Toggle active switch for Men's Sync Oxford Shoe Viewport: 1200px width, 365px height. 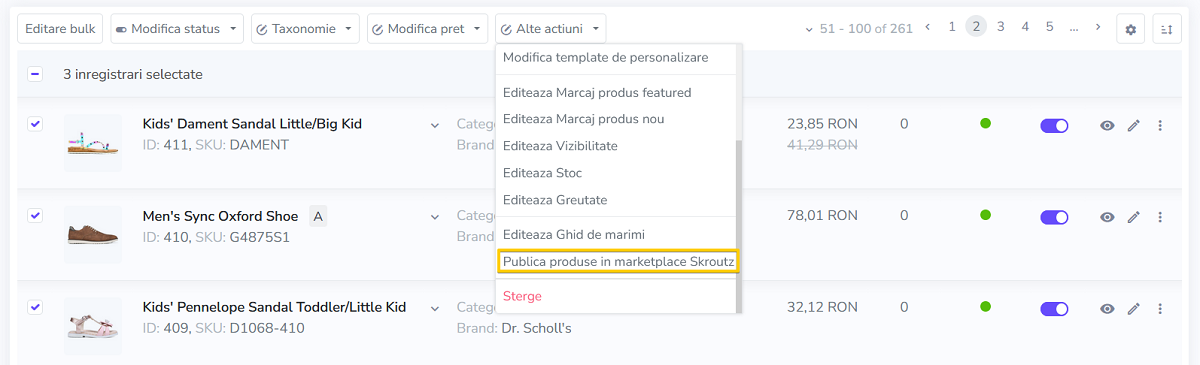[1055, 217]
